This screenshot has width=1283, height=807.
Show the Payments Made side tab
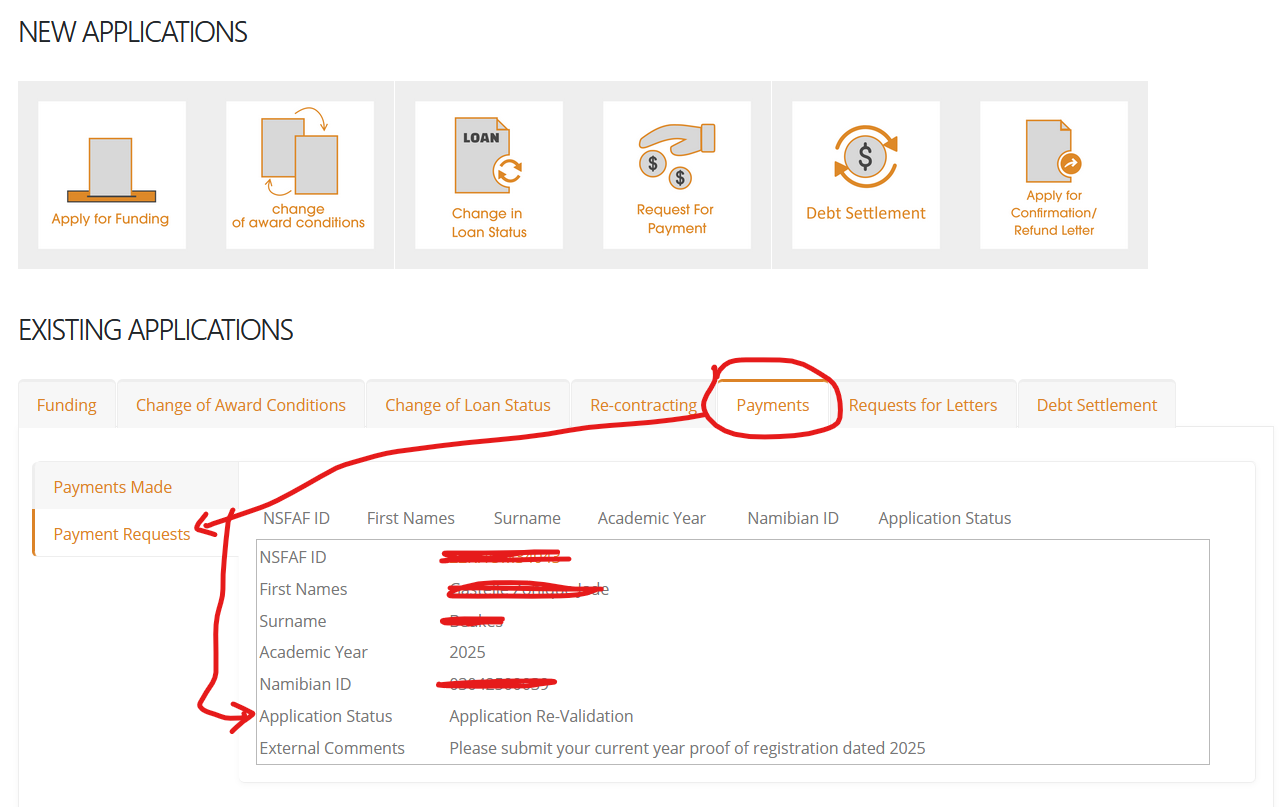[x=113, y=487]
